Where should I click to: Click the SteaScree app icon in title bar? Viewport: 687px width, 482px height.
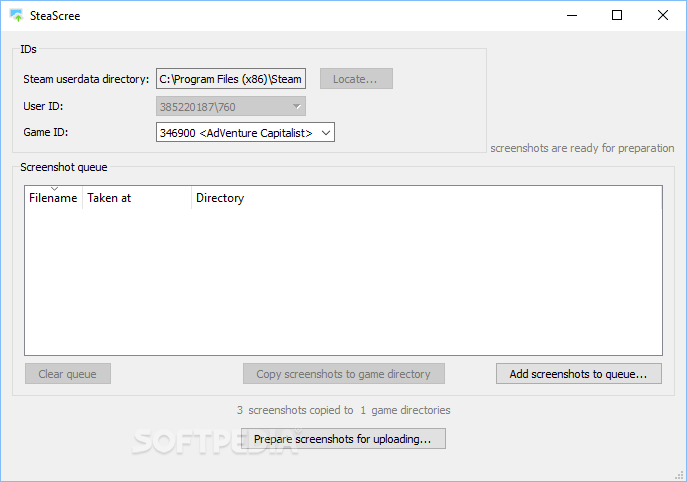pos(17,15)
